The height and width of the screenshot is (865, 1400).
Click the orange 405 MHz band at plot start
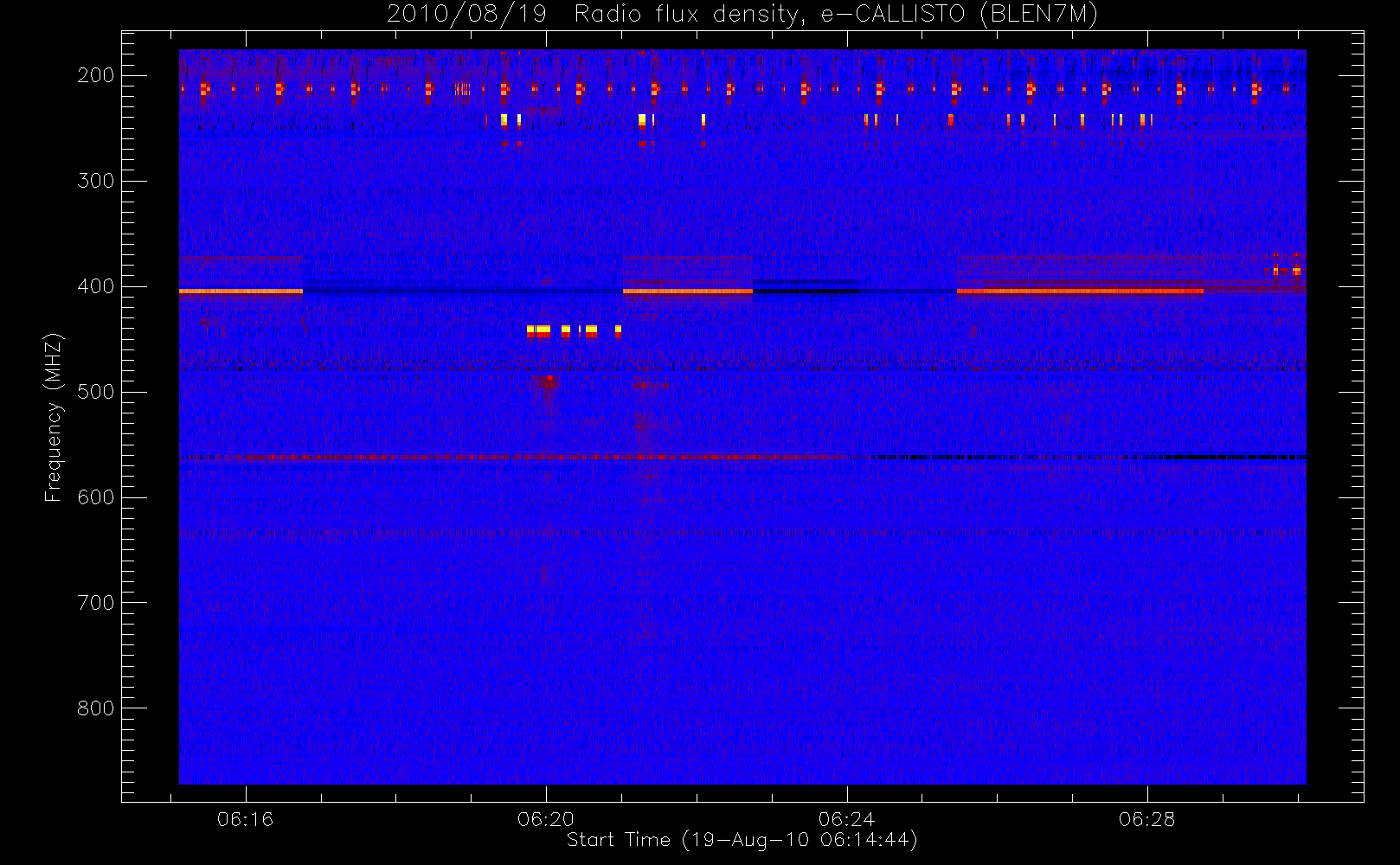pos(241,292)
